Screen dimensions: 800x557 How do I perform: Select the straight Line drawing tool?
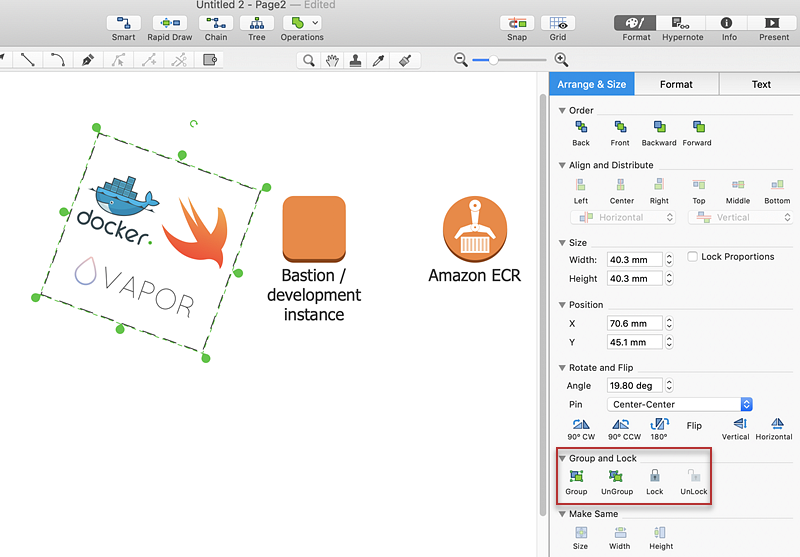(x=28, y=60)
